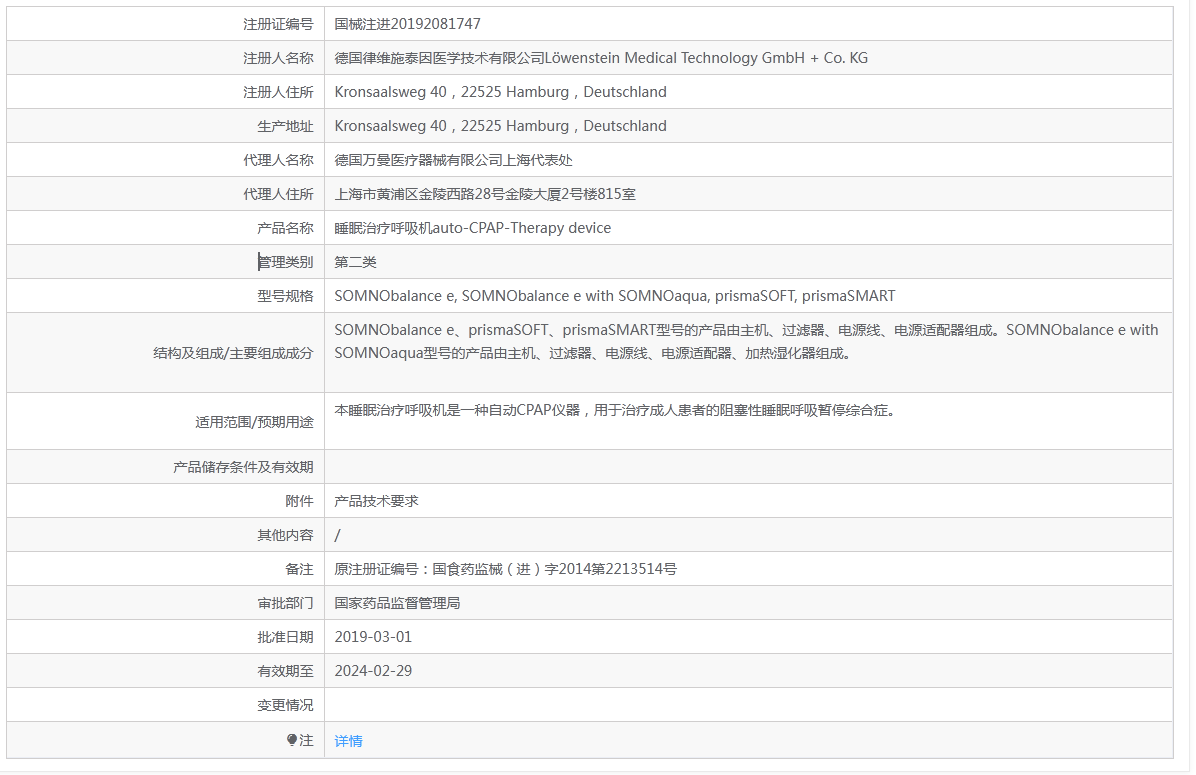Open the 详情 link in the 注 row
The image size is (1196, 775).
(x=349, y=741)
